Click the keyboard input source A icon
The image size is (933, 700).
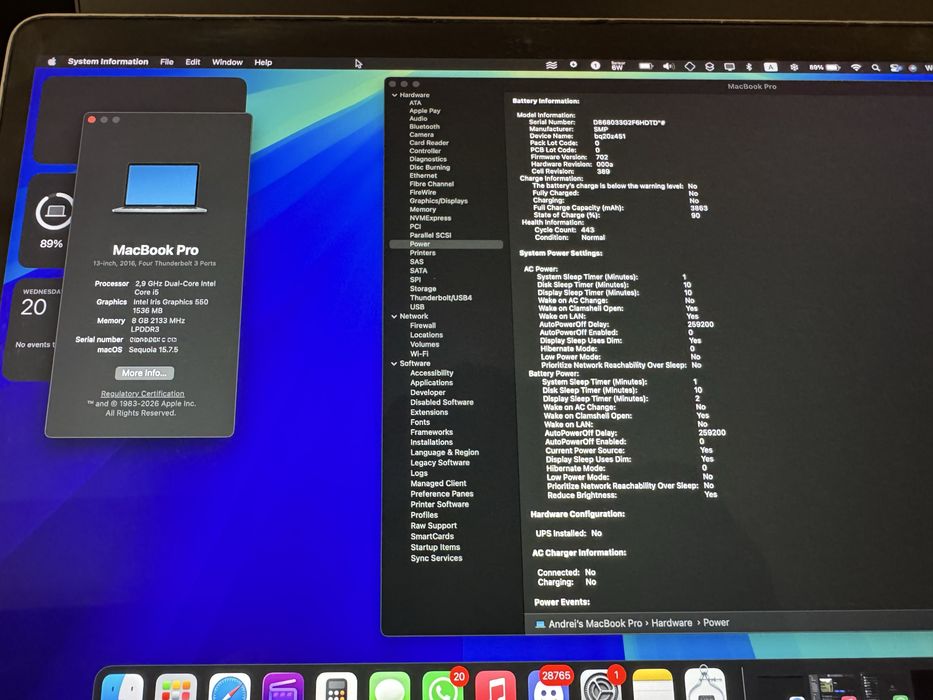(x=771, y=67)
